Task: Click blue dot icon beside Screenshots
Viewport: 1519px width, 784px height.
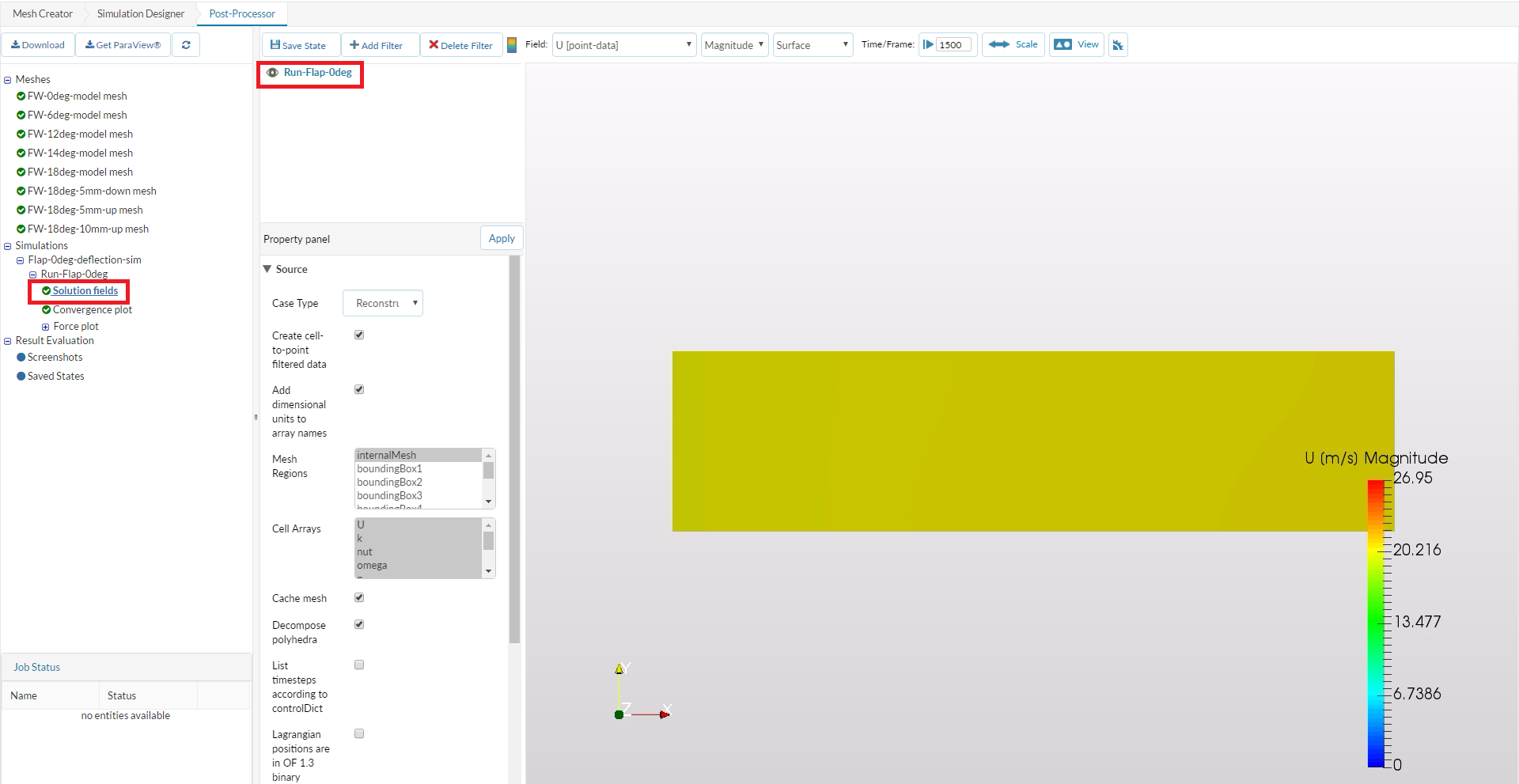Action: [21, 357]
